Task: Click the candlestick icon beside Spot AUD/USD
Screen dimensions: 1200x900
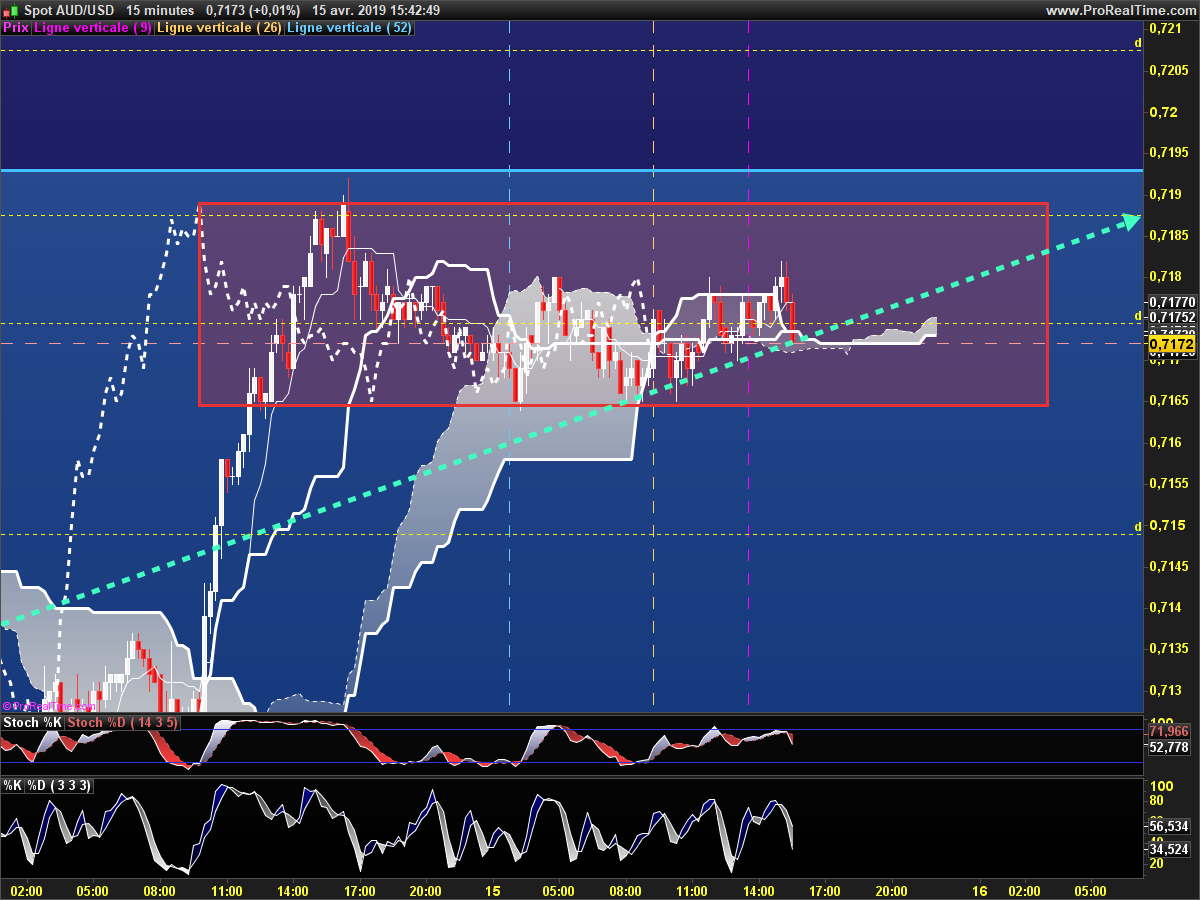Action: [9, 10]
